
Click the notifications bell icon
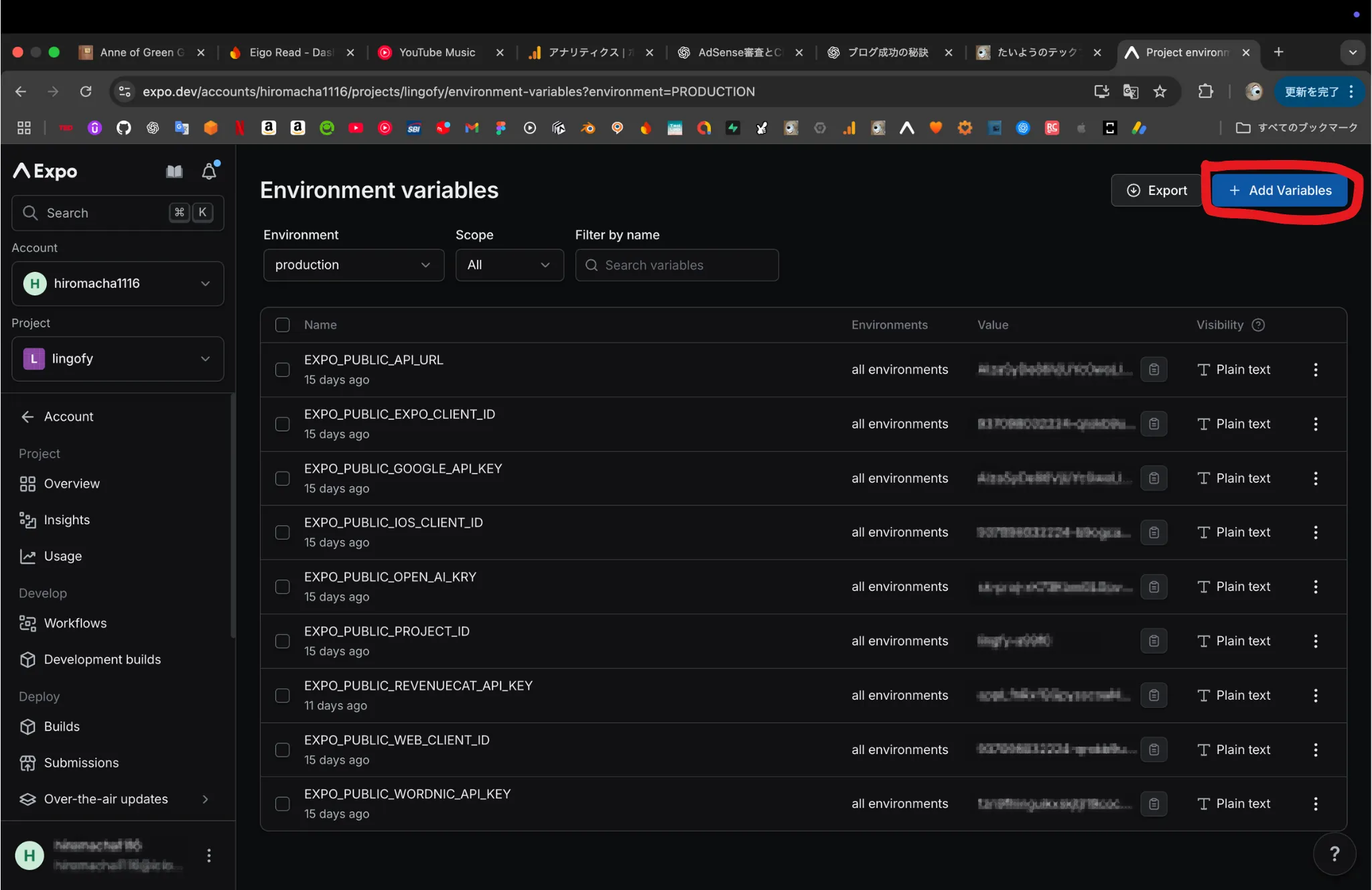[209, 172]
